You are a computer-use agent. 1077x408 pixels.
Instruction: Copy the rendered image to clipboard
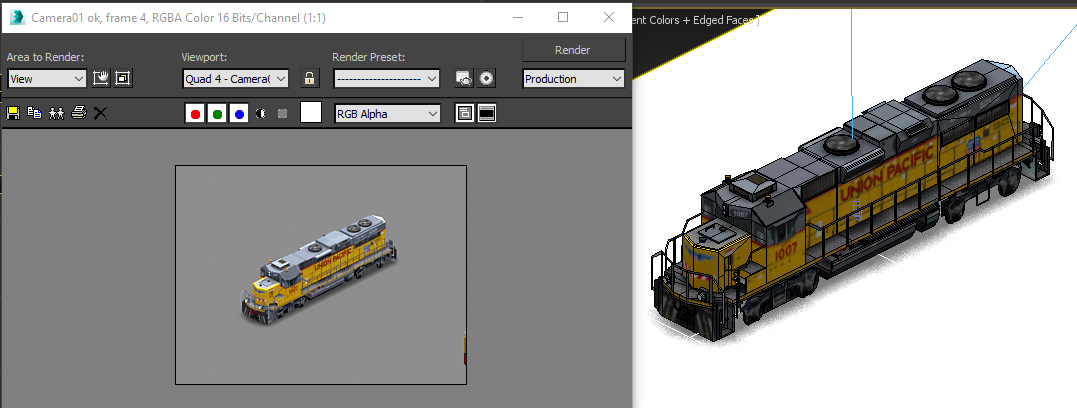pos(34,113)
